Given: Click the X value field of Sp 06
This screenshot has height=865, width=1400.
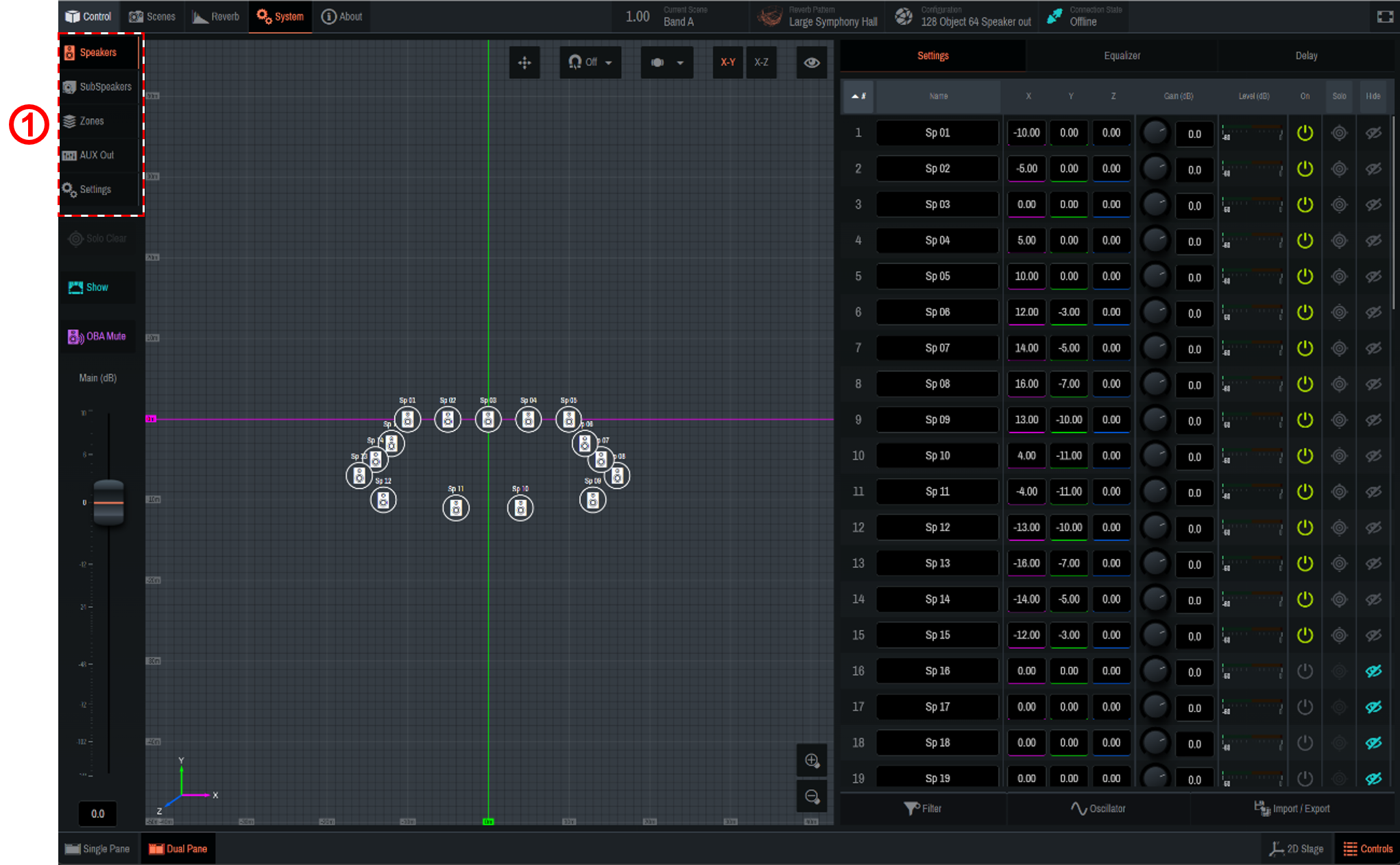Looking at the screenshot, I should 1026,312.
